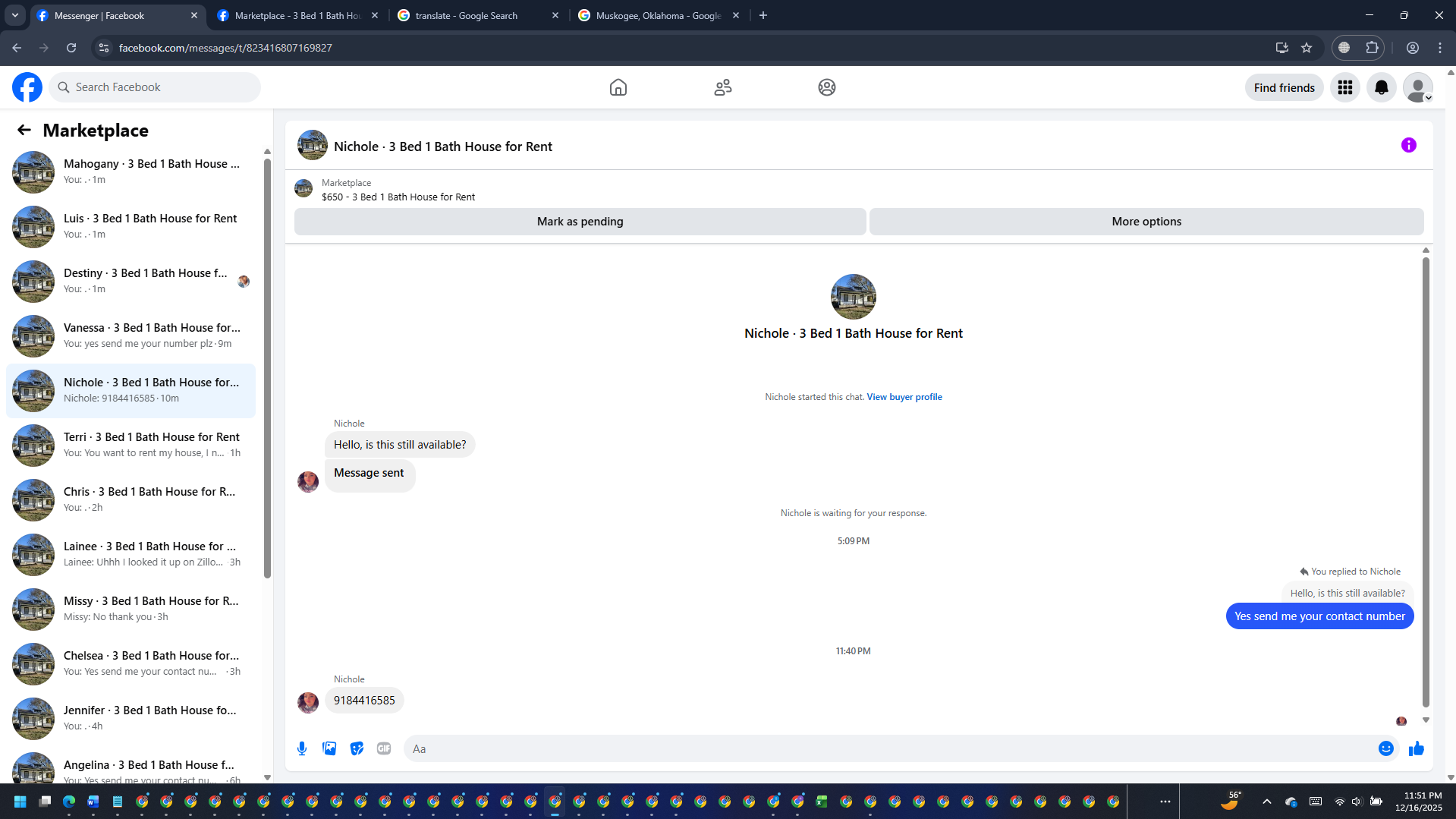Image resolution: width=1456 pixels, height=819 pixels.
Task: Click the conversation list scrollbar
Action: pyautogui.click(x=267, y=368)
